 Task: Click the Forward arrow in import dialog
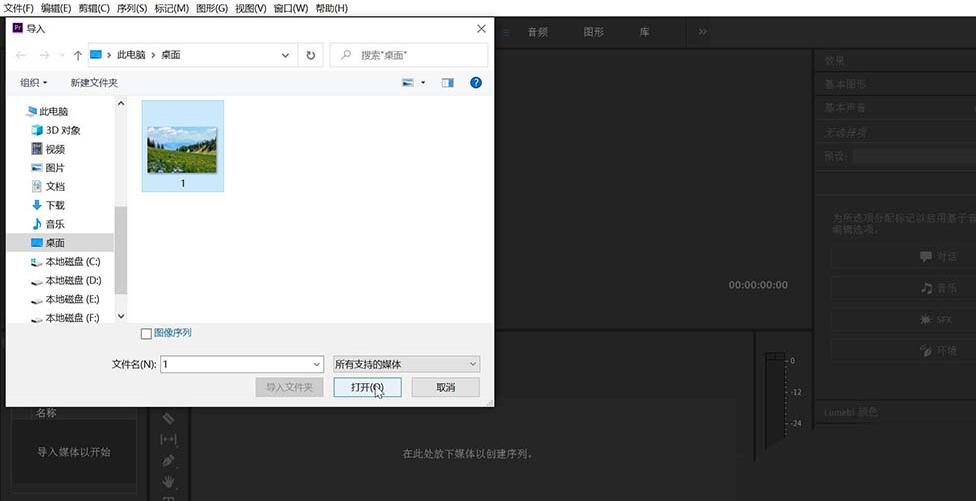click(44, 55)
